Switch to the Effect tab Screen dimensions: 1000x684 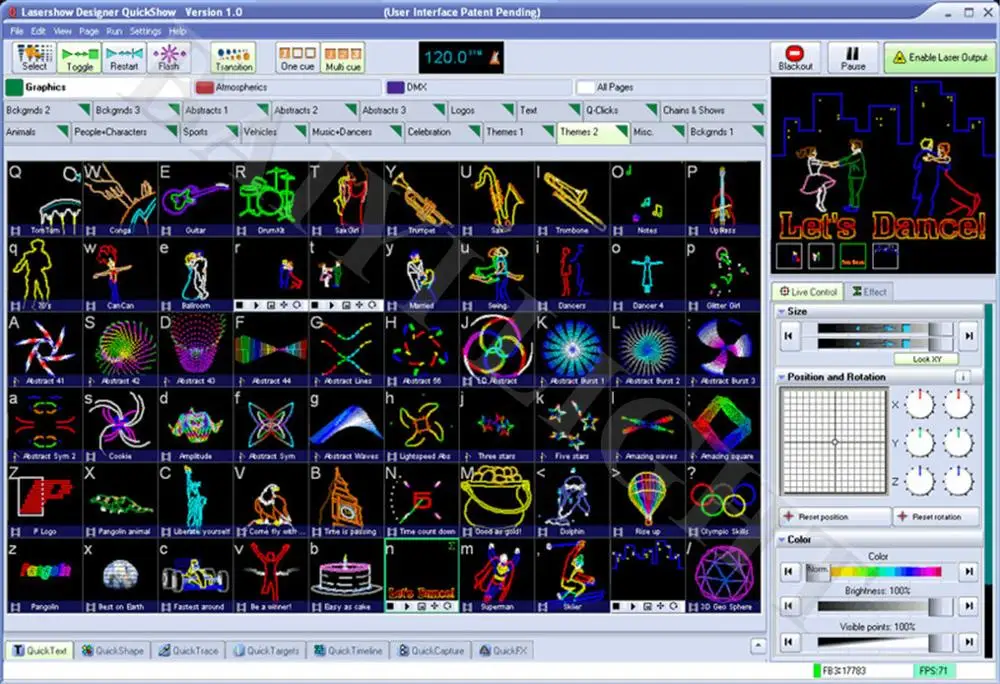tap(870, 292)
